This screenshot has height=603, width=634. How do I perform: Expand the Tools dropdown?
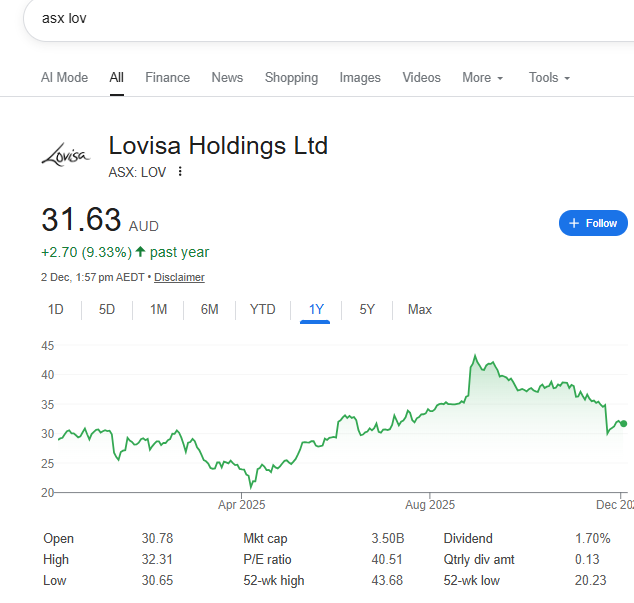click(549, 77)
